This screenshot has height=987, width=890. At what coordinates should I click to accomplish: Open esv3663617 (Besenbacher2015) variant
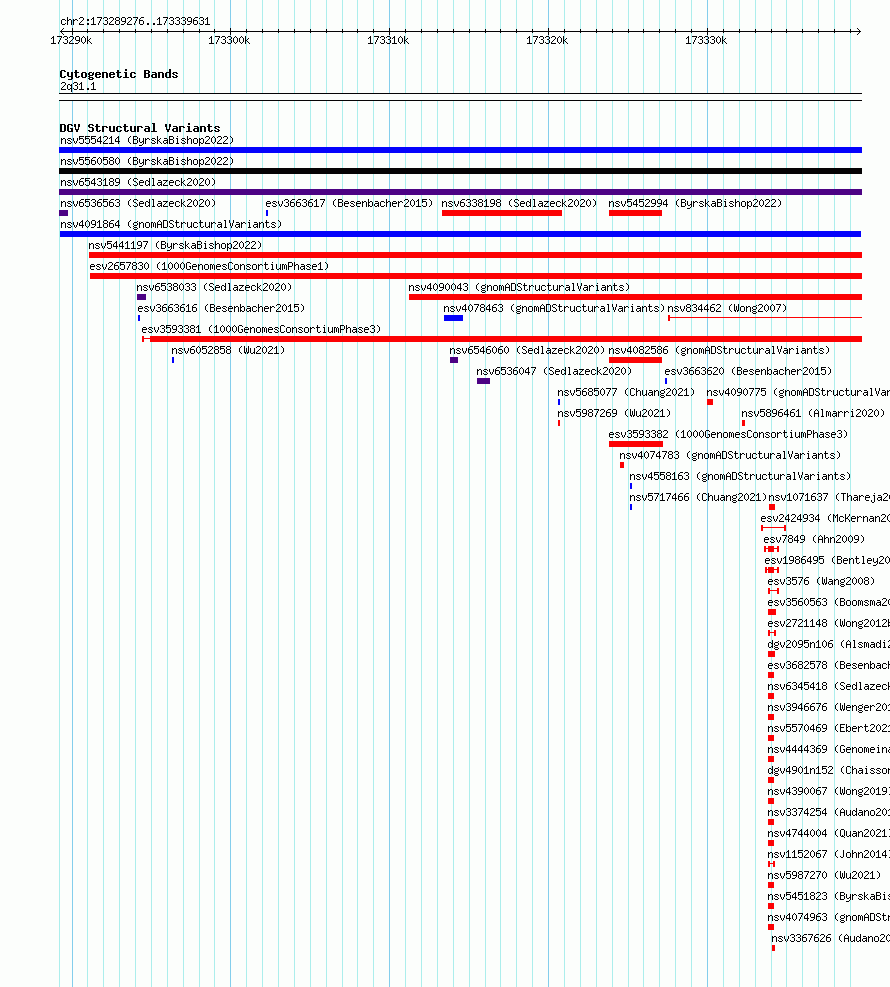click(349, 203)
